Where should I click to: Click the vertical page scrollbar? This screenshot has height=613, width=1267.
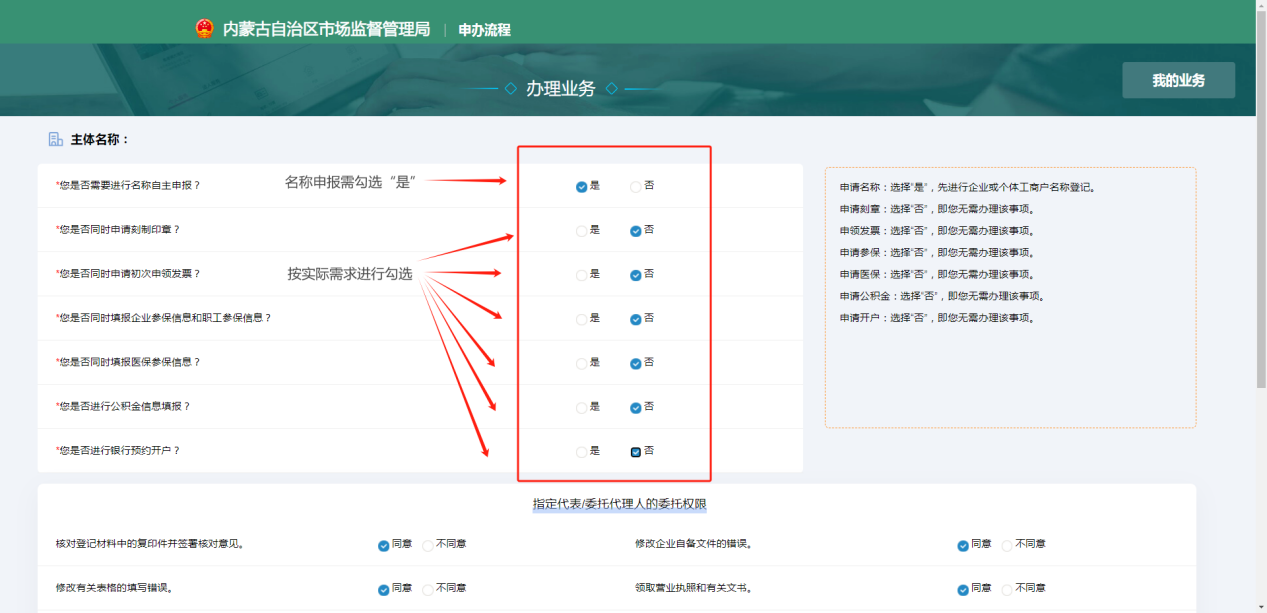pyautogui.click(x=1260, y=200)
